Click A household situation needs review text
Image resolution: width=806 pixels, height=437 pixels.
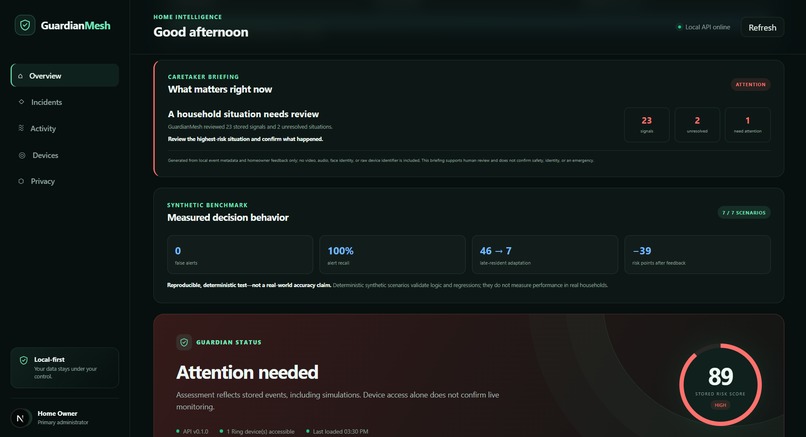[x=243, y=114]
